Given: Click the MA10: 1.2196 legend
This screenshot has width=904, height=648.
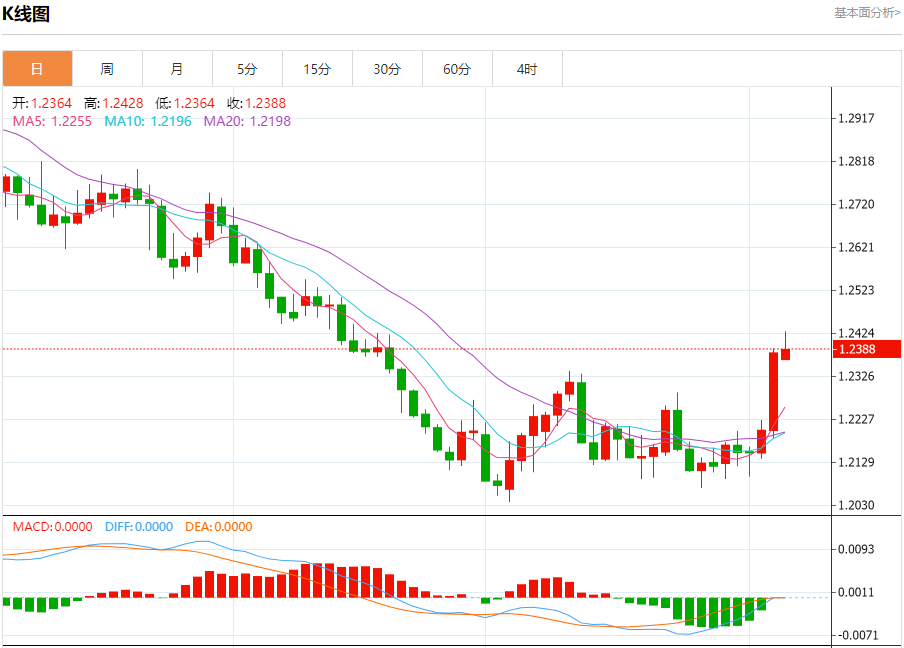Looking at the screenshot, I should [148, 121].
